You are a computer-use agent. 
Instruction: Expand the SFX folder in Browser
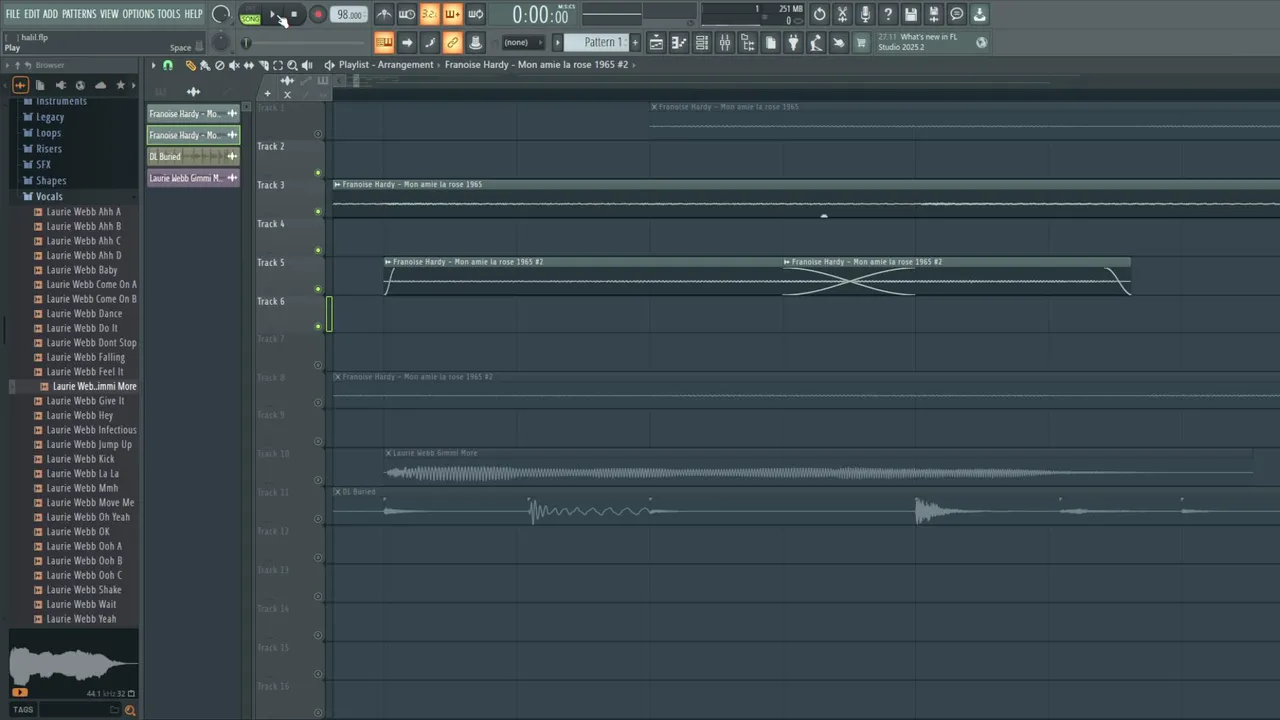click(43, 165)
